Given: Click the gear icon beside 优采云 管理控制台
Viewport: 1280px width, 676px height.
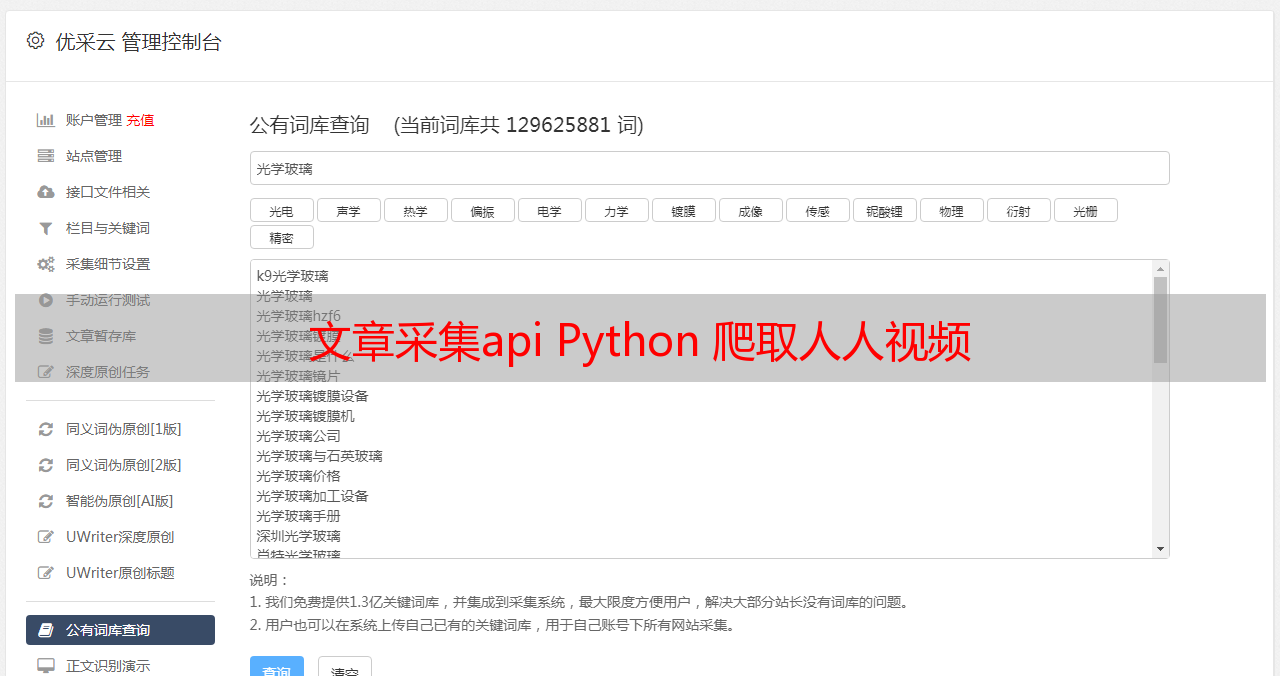Looking at the screenshot, I should [36, 41].
